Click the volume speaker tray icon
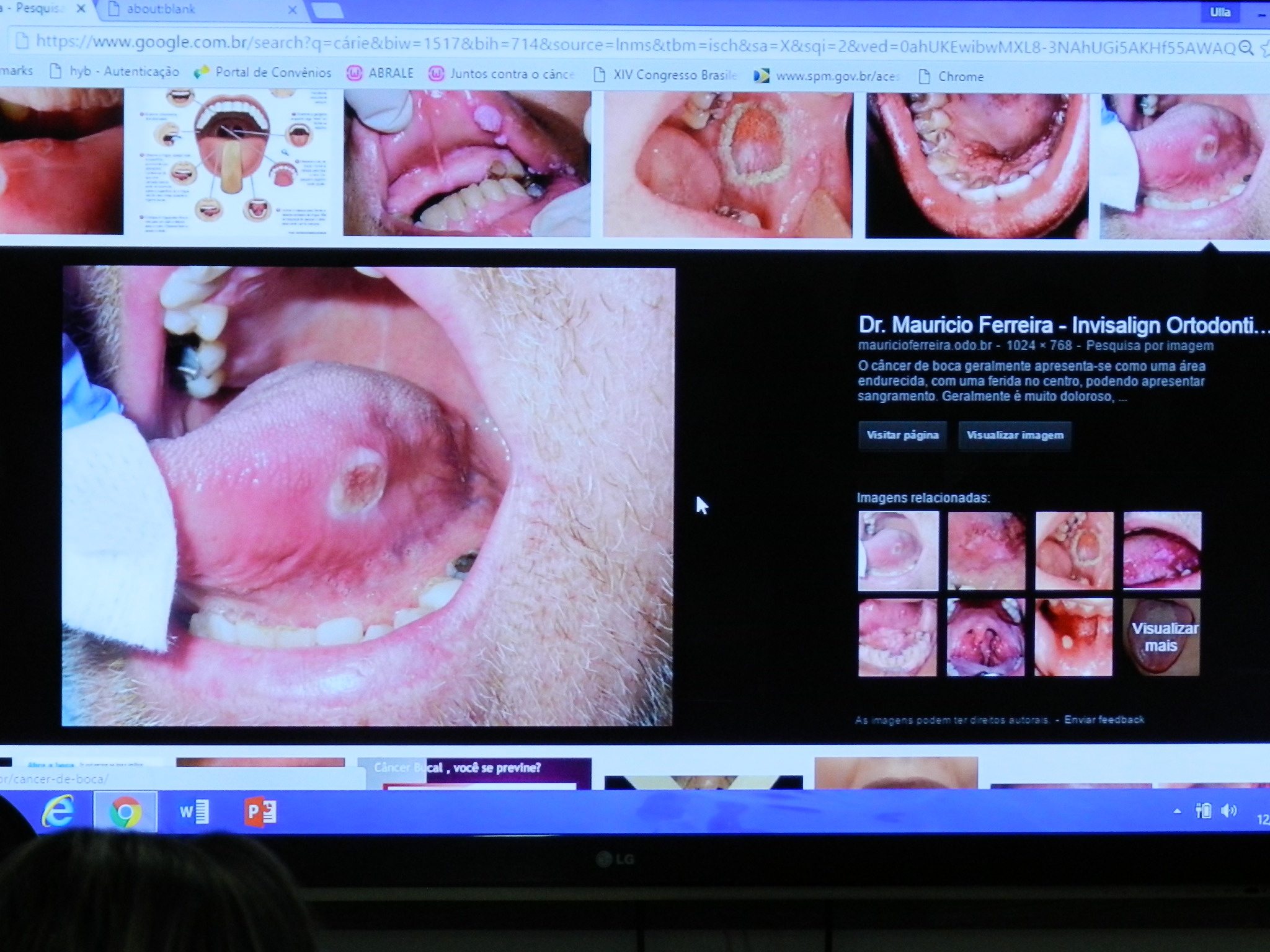This screenshot has width=1270, height=952. pyautogui.click(x=1228, y=811)
